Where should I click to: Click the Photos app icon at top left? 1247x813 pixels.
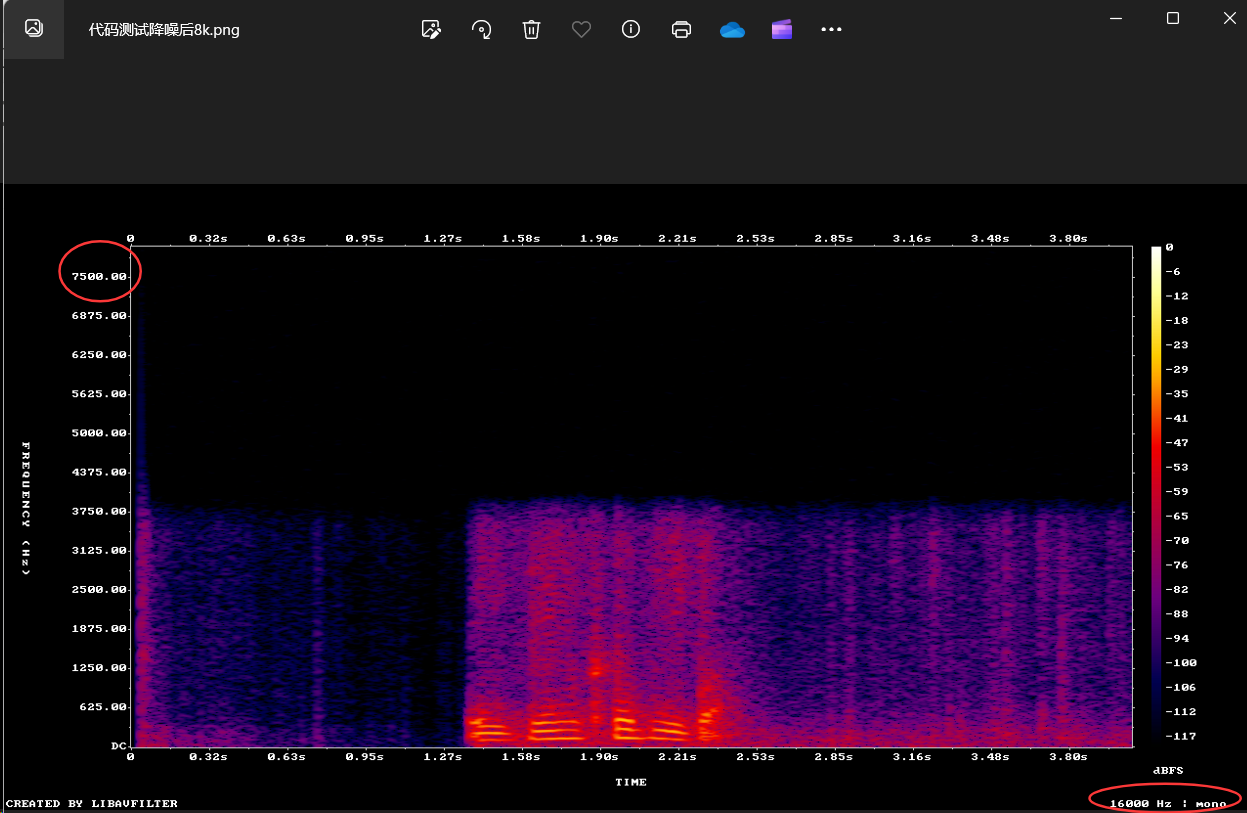34,28
